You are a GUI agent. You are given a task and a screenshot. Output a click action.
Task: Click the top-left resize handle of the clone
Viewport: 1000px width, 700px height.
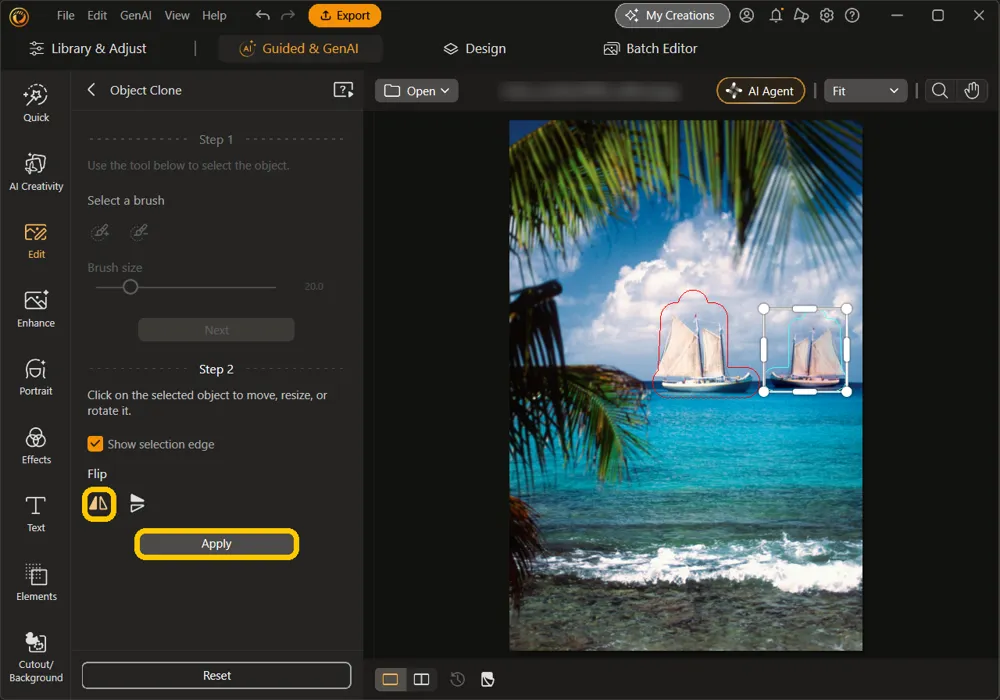[x=763, y=309]
